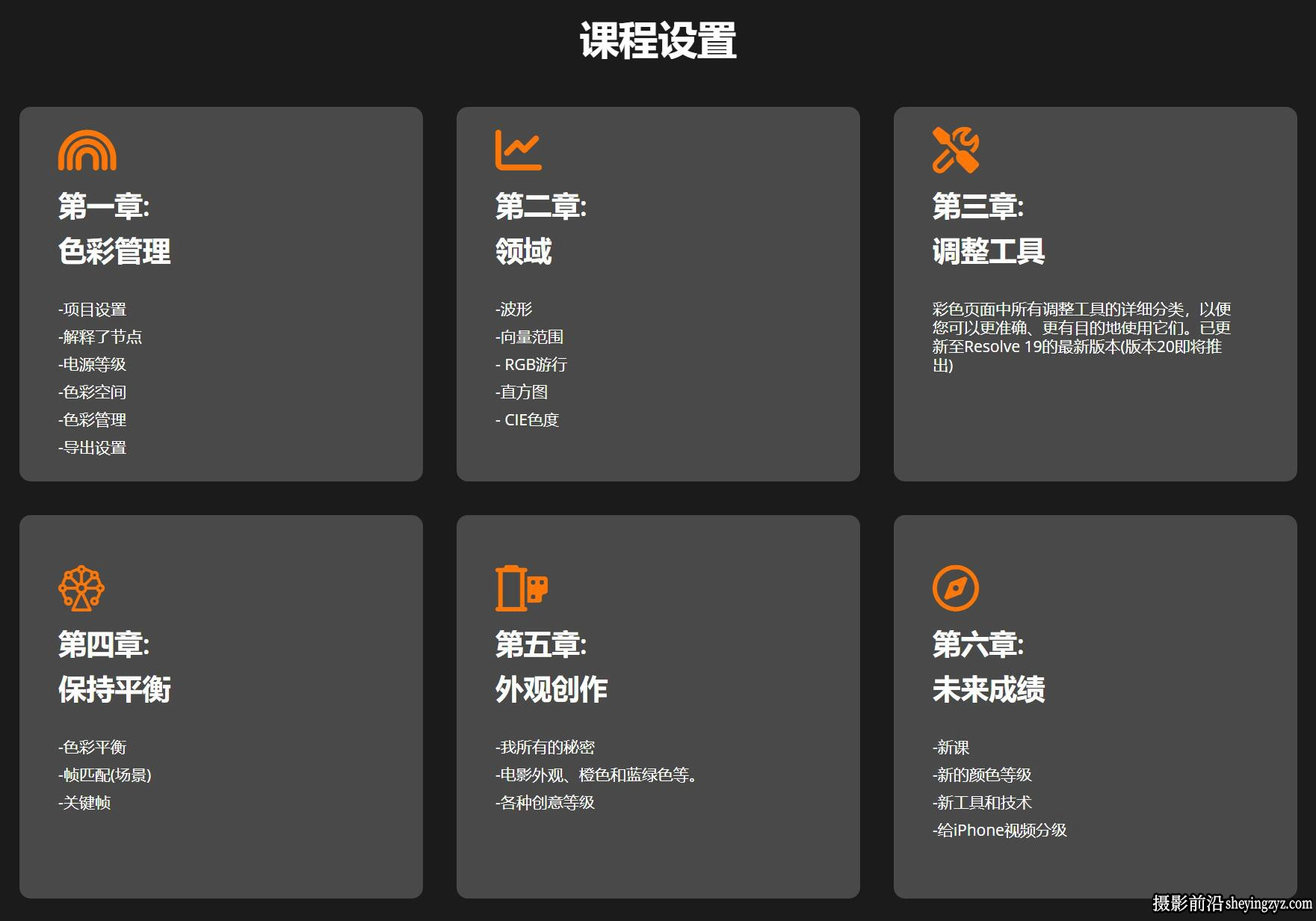Select the 第一章: heading
The height and width of the screenshot is (921, 1316).
[x=104, y=206]
